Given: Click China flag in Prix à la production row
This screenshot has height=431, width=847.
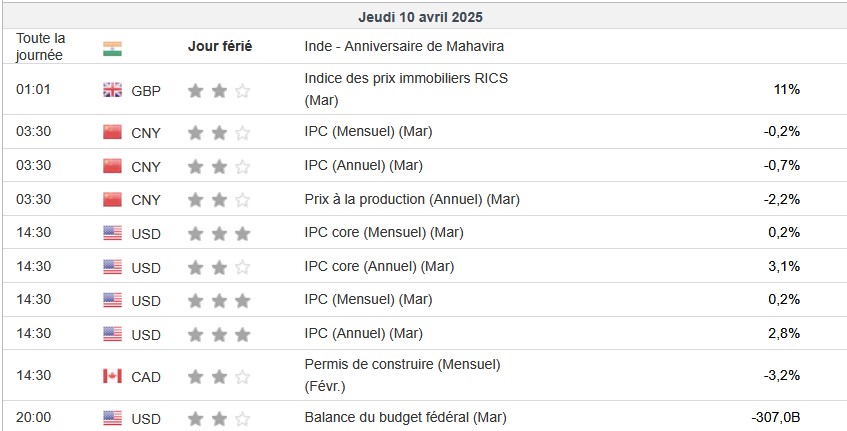Looking at the screenshot, I should click(x=112, y=199).
